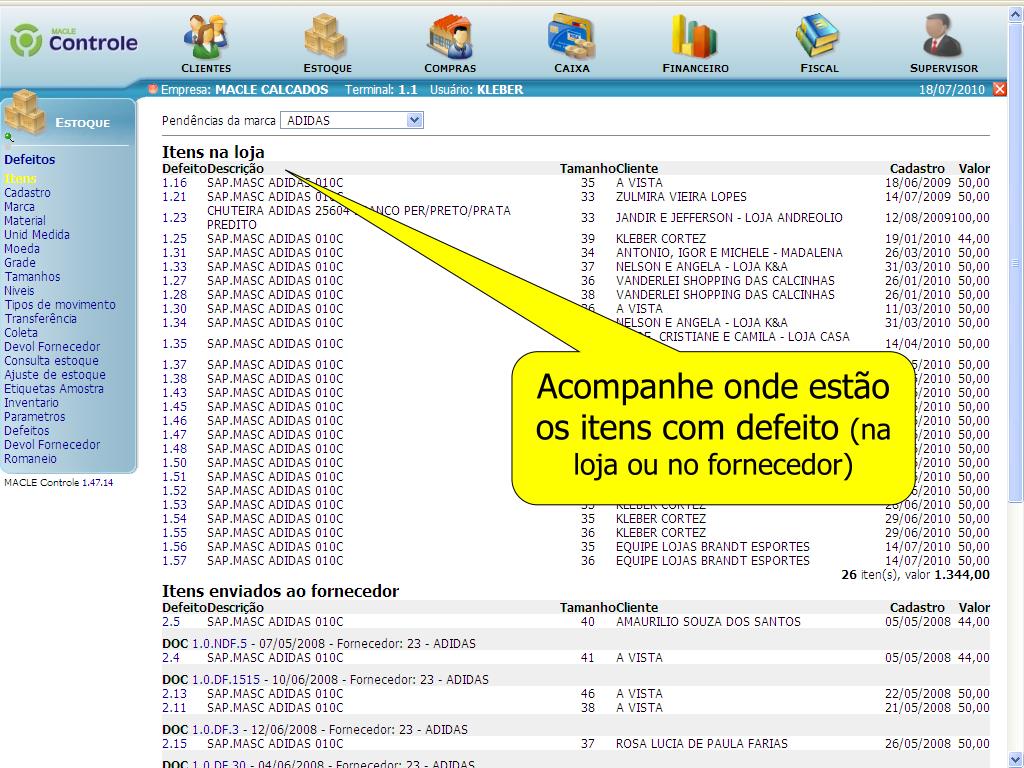Open Coleta in the sidebar

21,332
